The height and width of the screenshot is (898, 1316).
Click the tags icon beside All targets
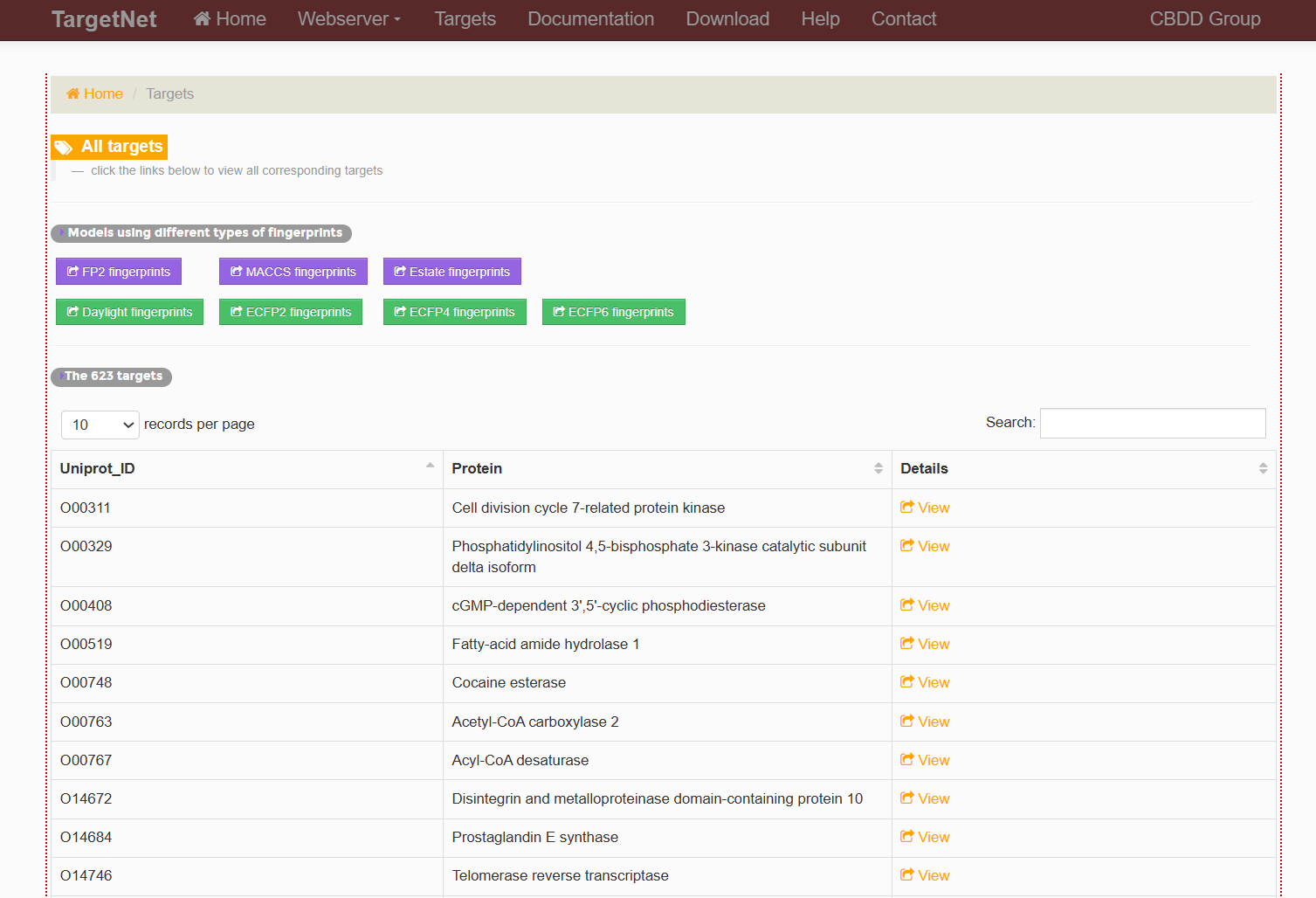tap(64, 147)
